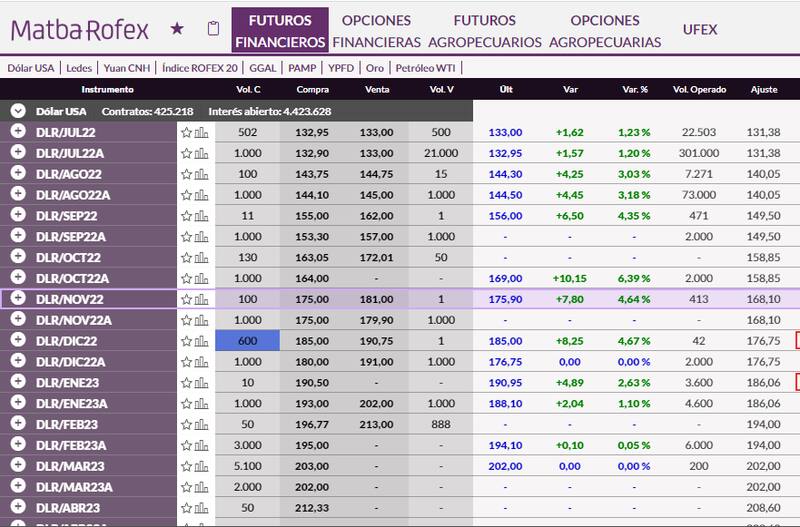This screenshot has height=527, width=800.
Task: Go to the Petróleo WTI filter link
Action: click(427, 68)
